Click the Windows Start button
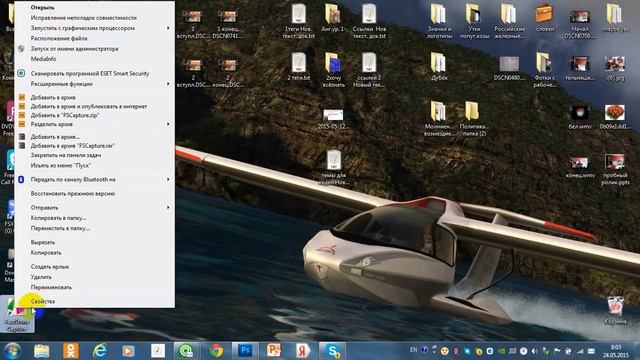Screen dimensions: 640x360 coord(12,351)
